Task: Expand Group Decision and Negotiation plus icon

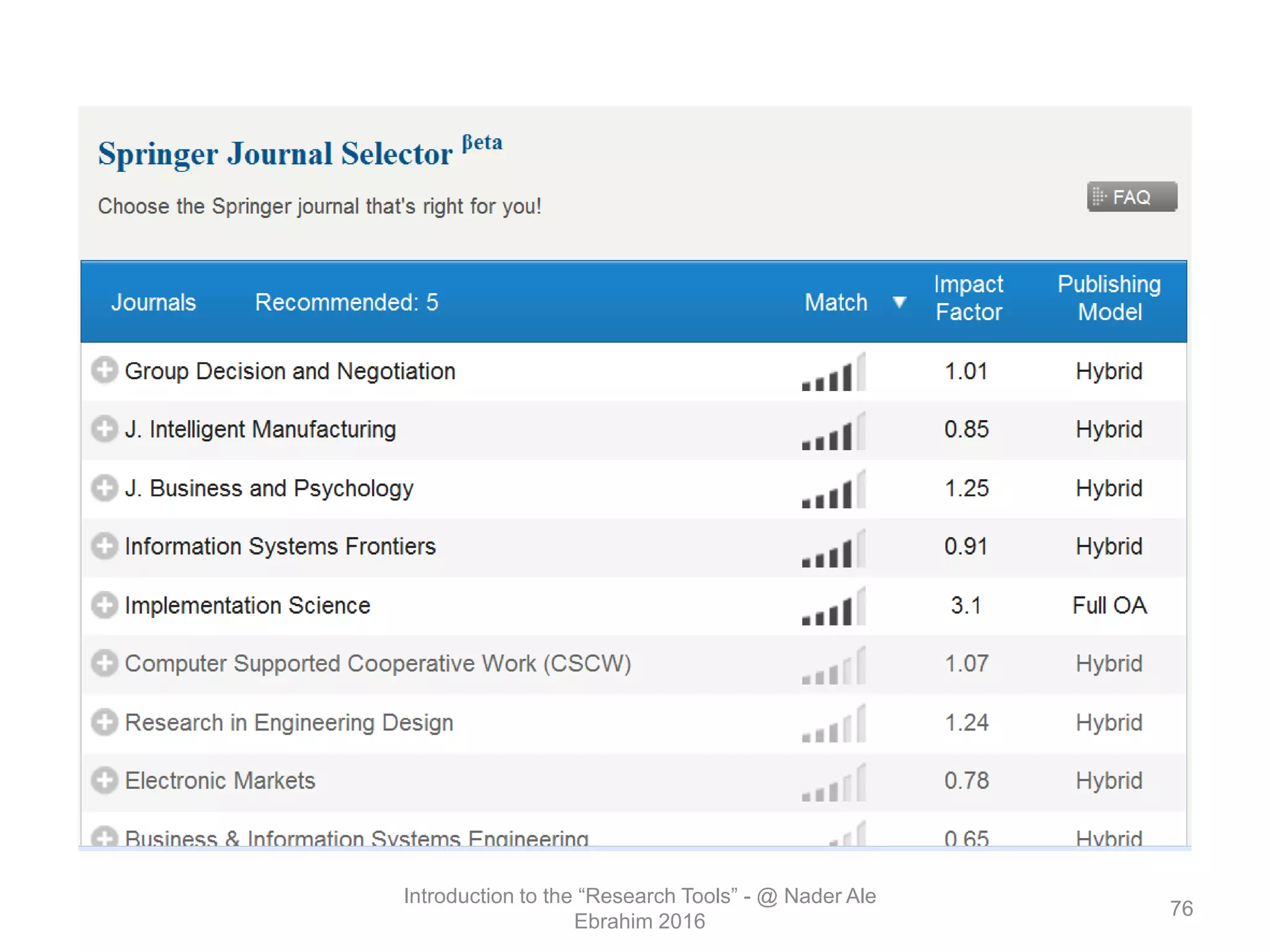Action: [x=104, y=371]
